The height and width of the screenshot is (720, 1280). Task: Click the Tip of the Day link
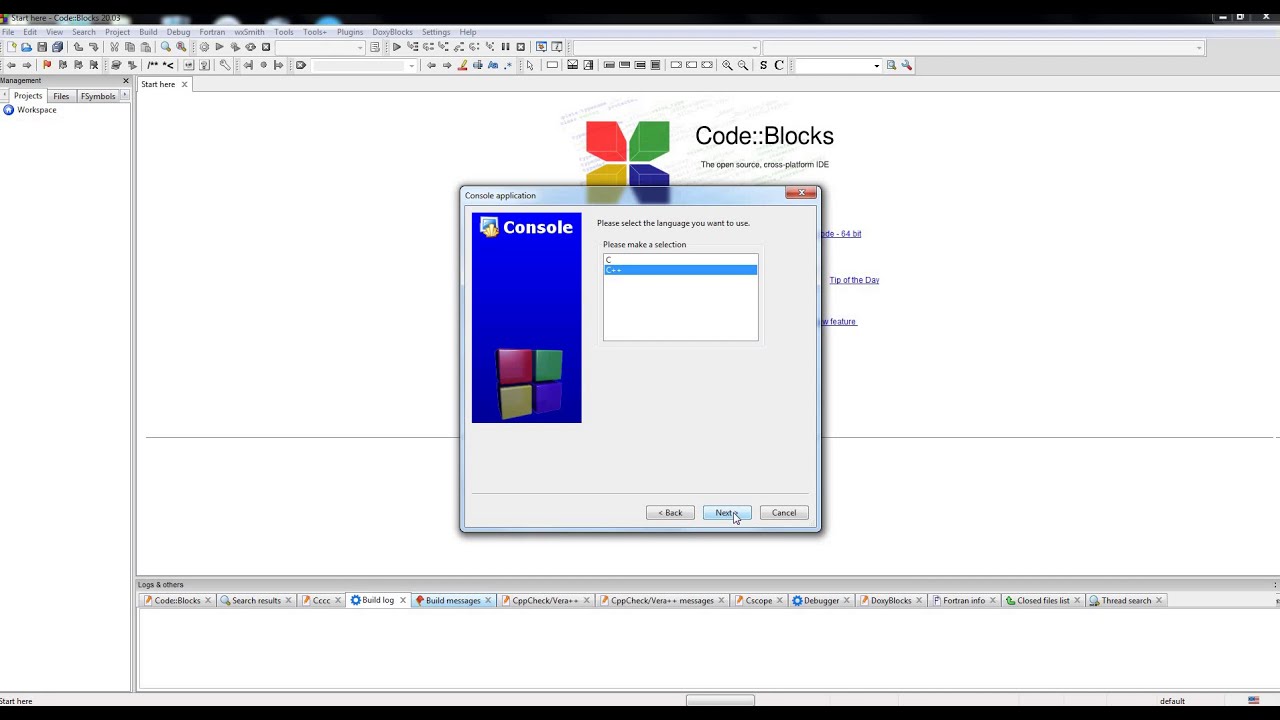tap(854, 280)
